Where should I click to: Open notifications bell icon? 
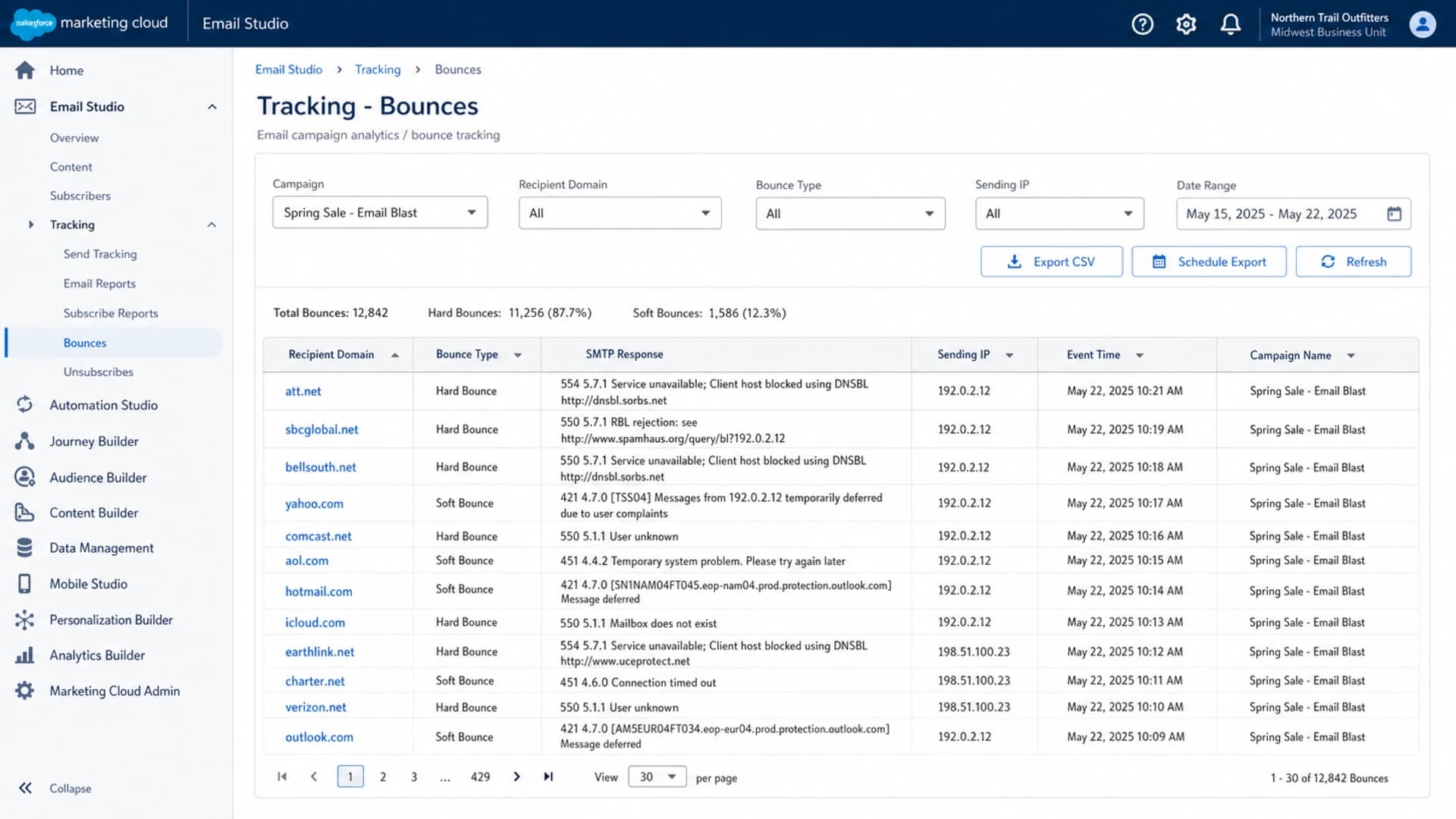[1230, 24]
